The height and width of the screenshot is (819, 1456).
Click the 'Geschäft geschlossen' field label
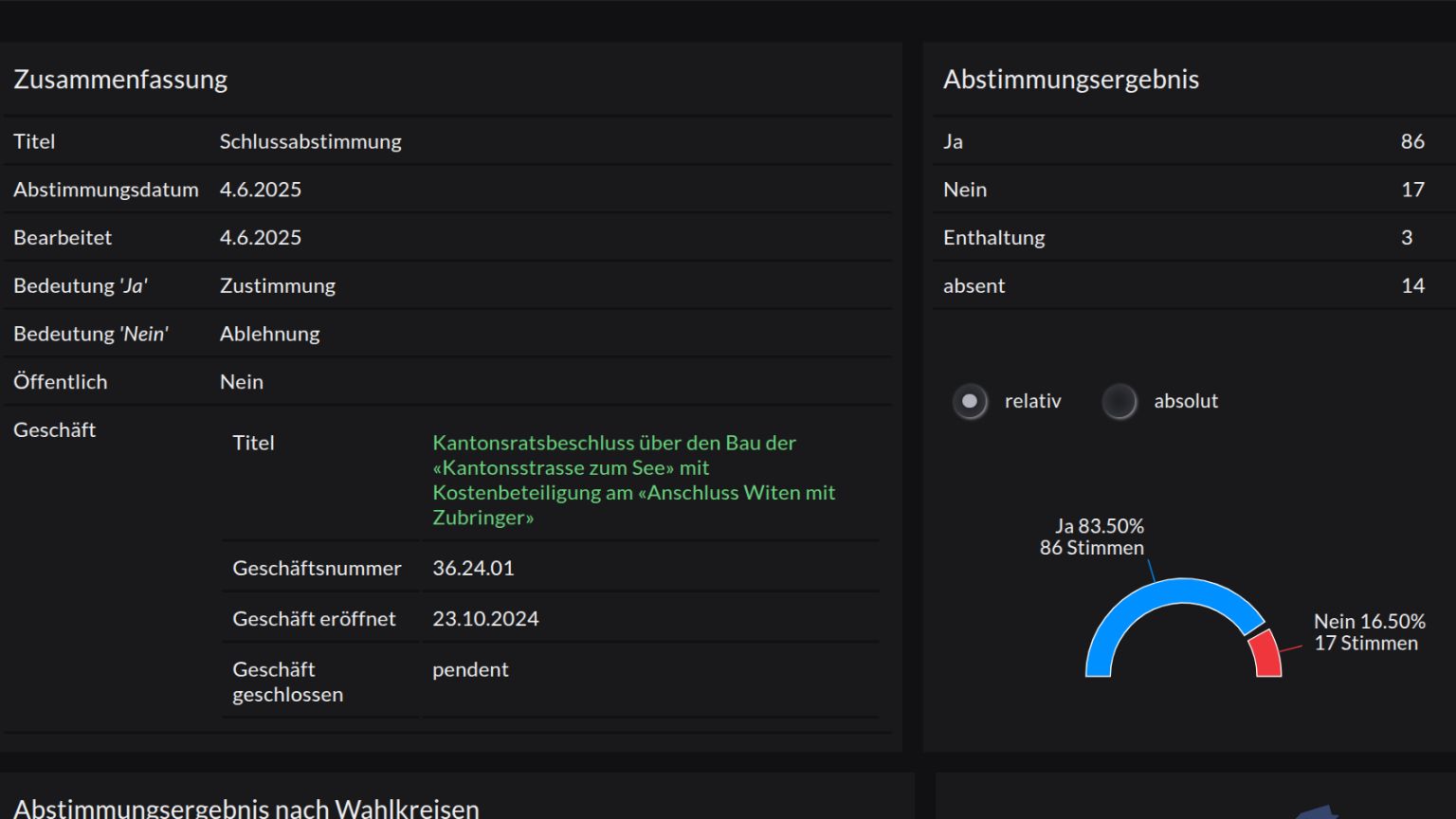click(x=288, y=682)
